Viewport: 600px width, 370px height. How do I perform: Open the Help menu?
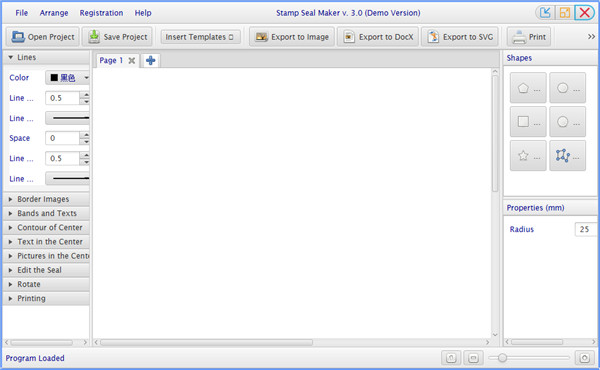point(143,13)
